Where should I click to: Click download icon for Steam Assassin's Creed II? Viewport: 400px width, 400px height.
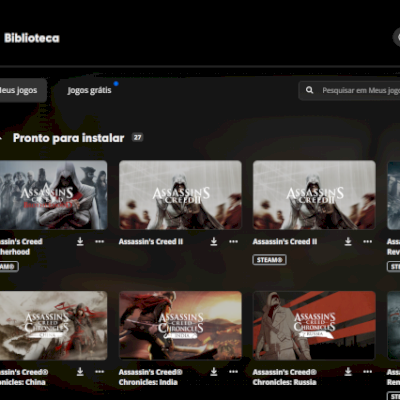tap(348, 241)
